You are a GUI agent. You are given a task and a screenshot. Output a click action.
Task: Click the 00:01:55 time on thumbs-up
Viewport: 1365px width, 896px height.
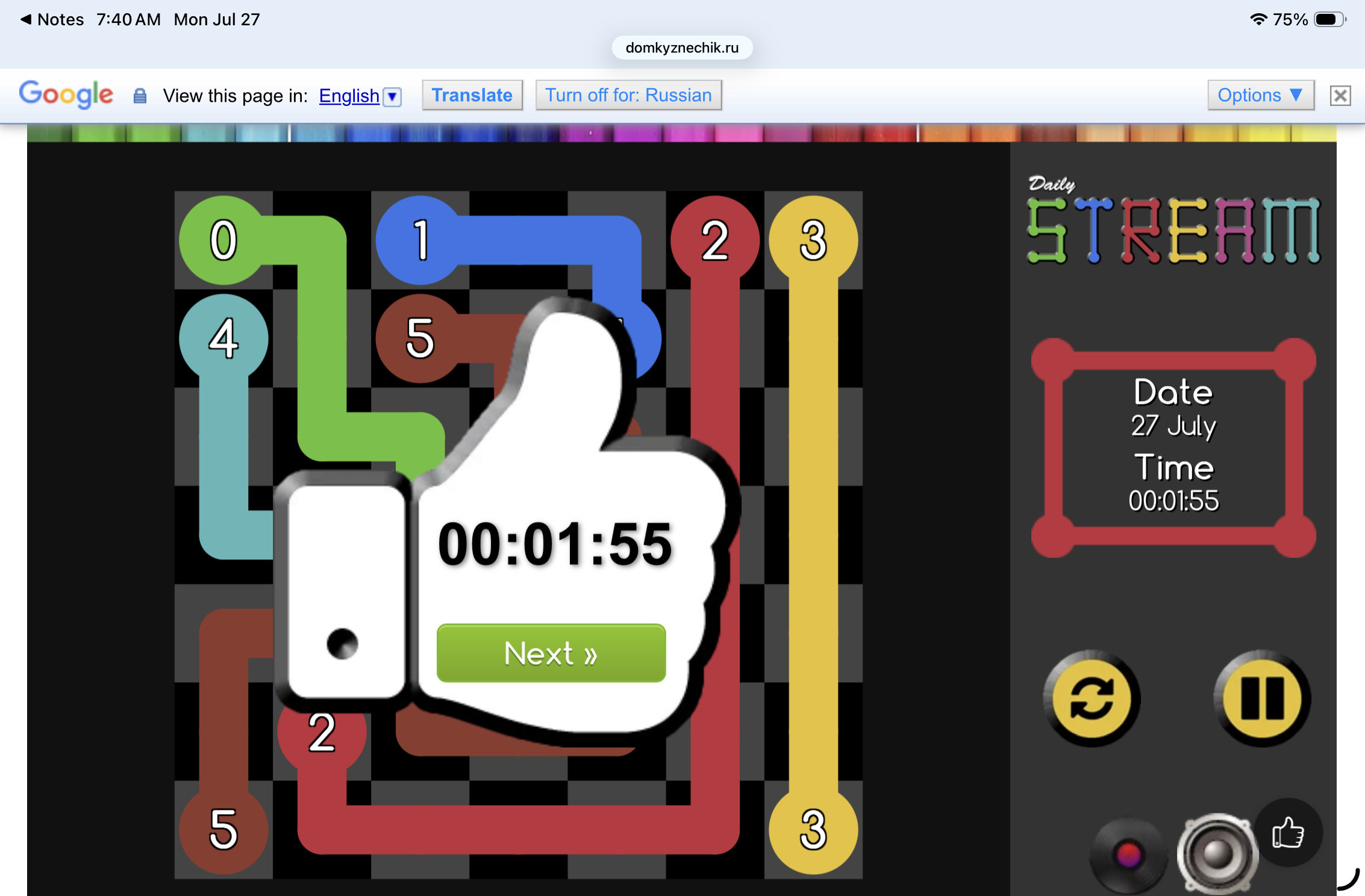click(555, 544)
